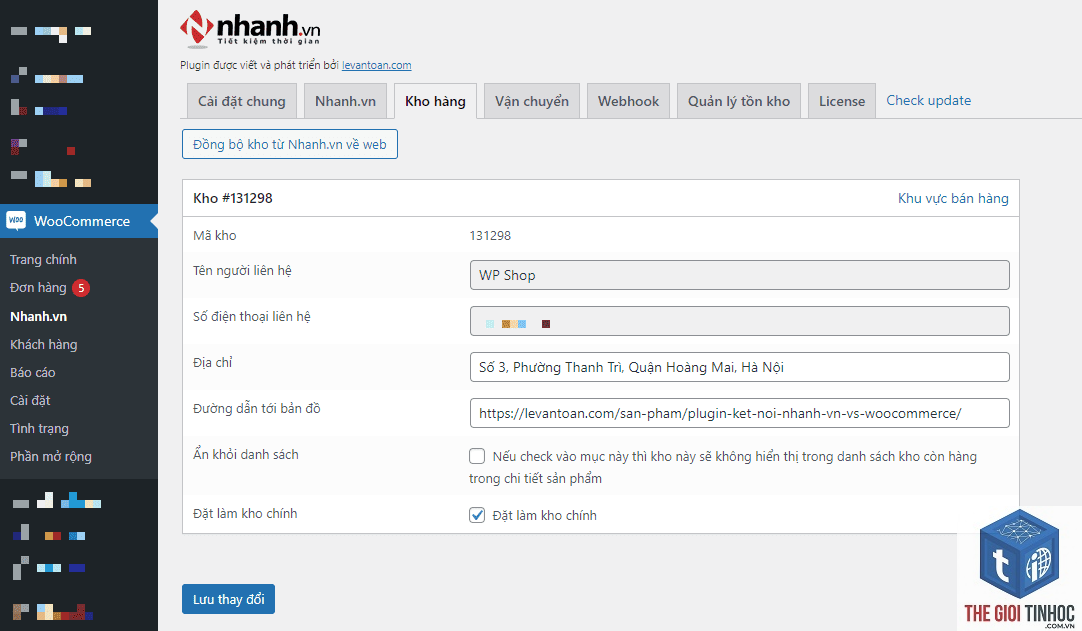Image resolution: width=1082 pixels, height=631 pixels.
Task: Click the Check update link
Action: click(928, 100)
